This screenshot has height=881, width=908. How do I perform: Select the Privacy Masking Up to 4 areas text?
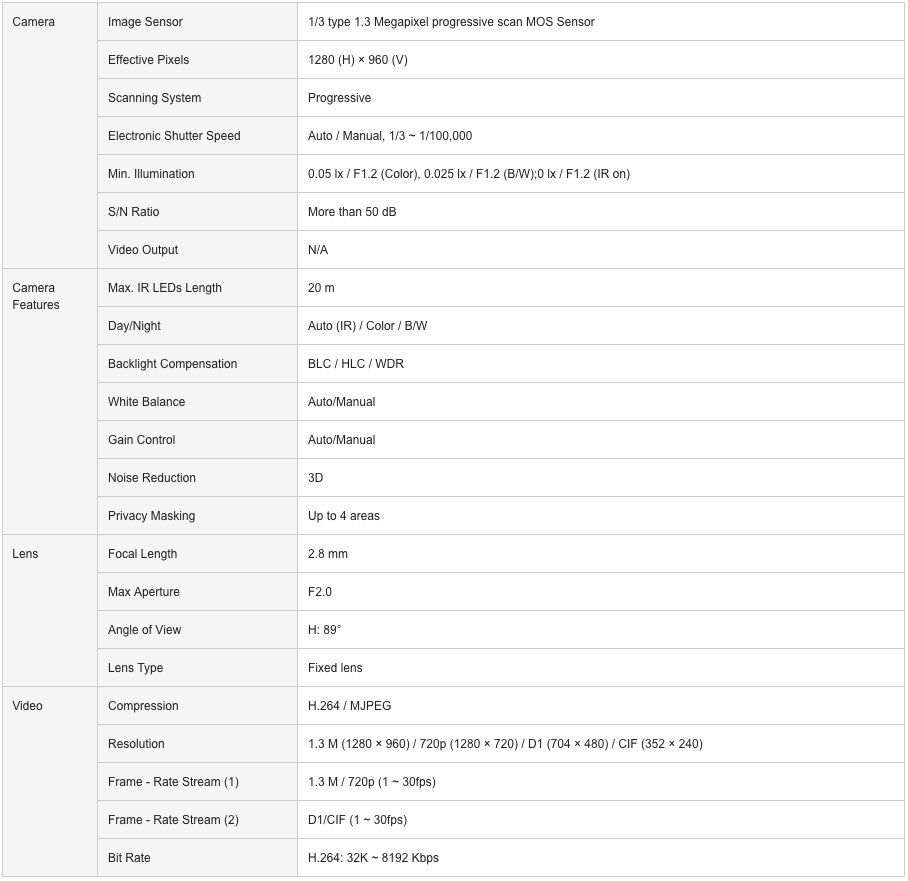(x=343, y=516)
